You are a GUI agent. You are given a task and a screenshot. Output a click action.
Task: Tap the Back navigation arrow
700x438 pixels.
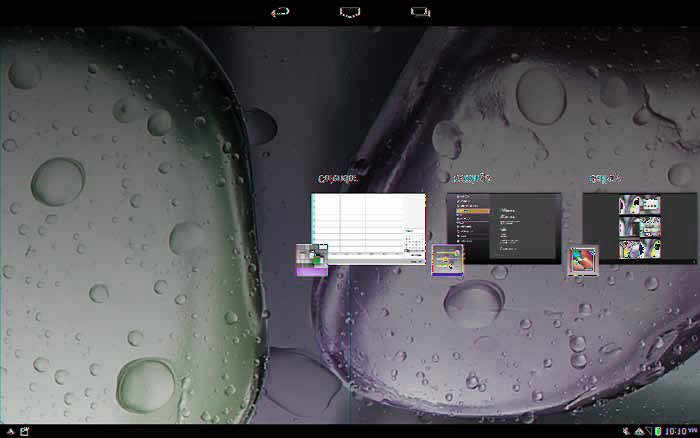coord(280,12)
